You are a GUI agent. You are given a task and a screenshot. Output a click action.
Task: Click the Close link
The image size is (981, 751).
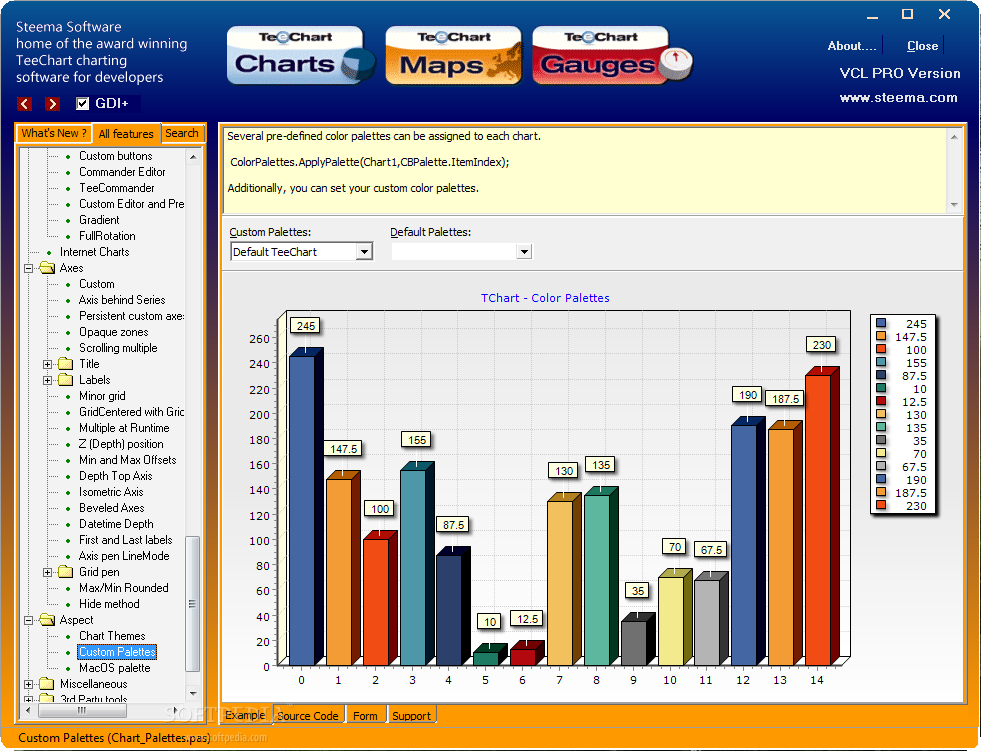(x=922, y=46)
